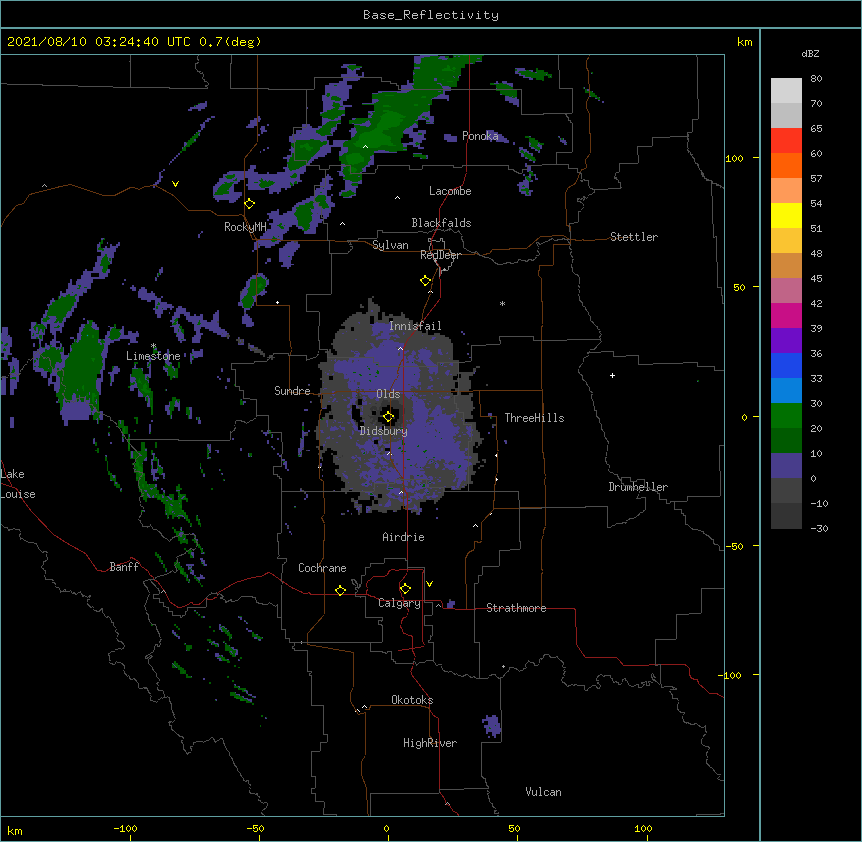Image resolution: width=862 pixels, height=842 pixels.
Task: Pick the orange 57-60 dBZ legend swatch
Action: (786, 166)
